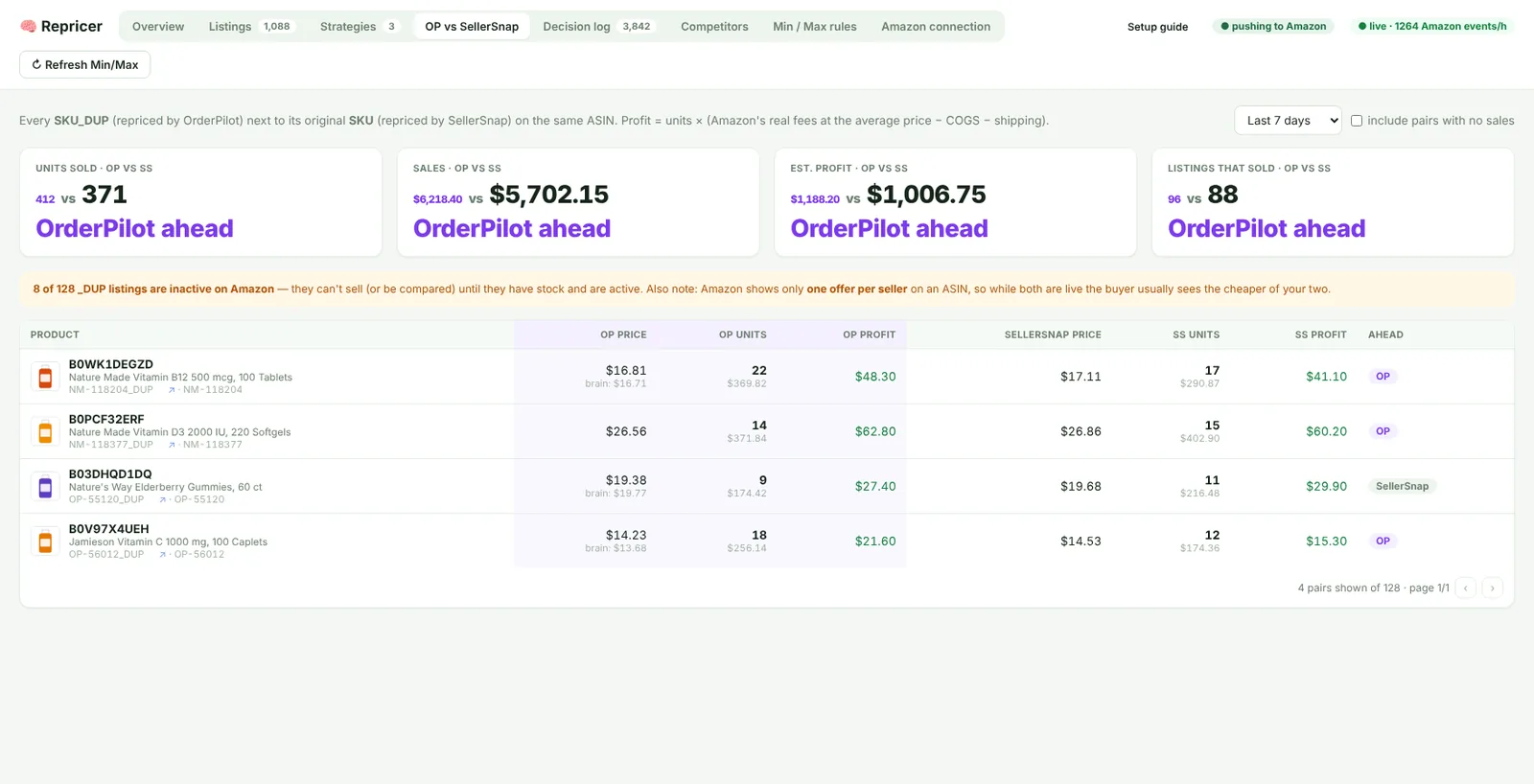Click the OP badge in B0WK1DEGZD row
1534x784 pixels.
click(1383, 377)
